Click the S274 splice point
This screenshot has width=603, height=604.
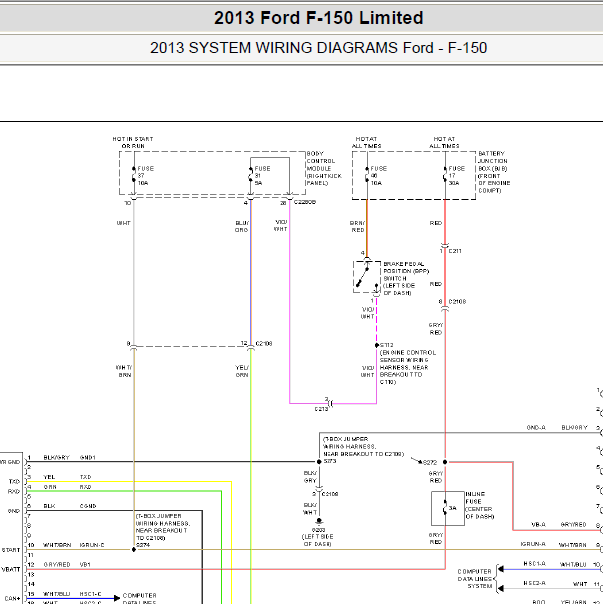coord(134,549)
